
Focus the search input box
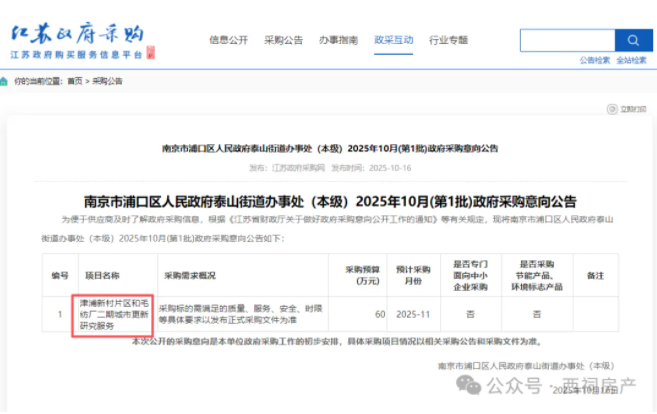(565, 41)
